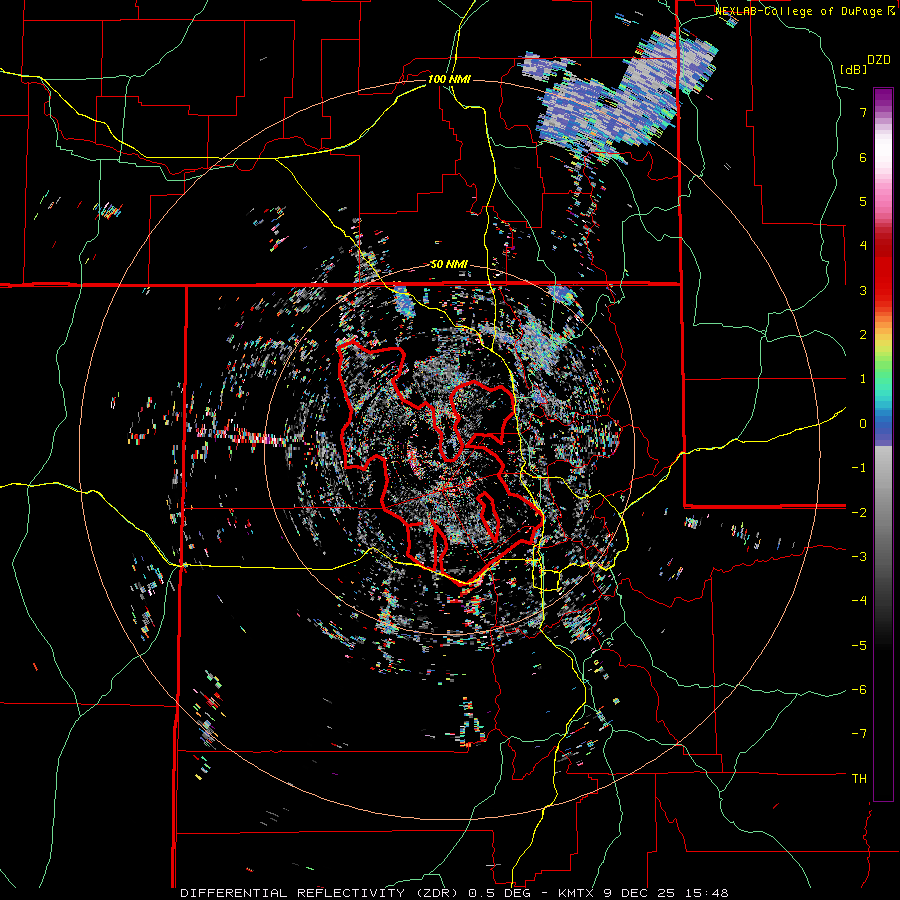
Task: Click the 5 value on the color scale
Action: 863,201
